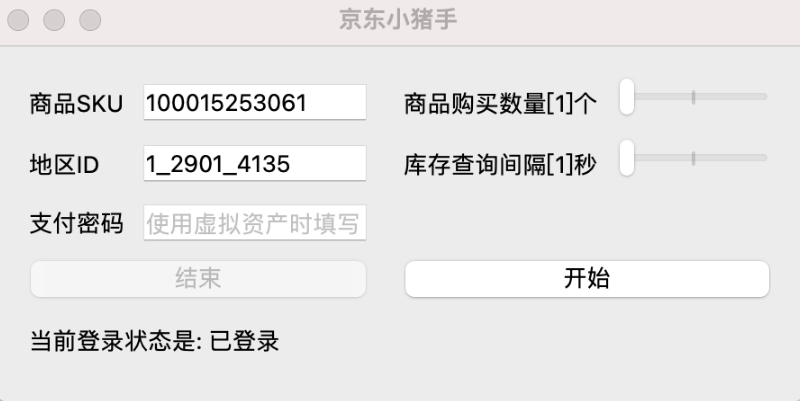The image size is (800, 401).
Task: Close the 京东小猪手 window
Action: [18, 20]
